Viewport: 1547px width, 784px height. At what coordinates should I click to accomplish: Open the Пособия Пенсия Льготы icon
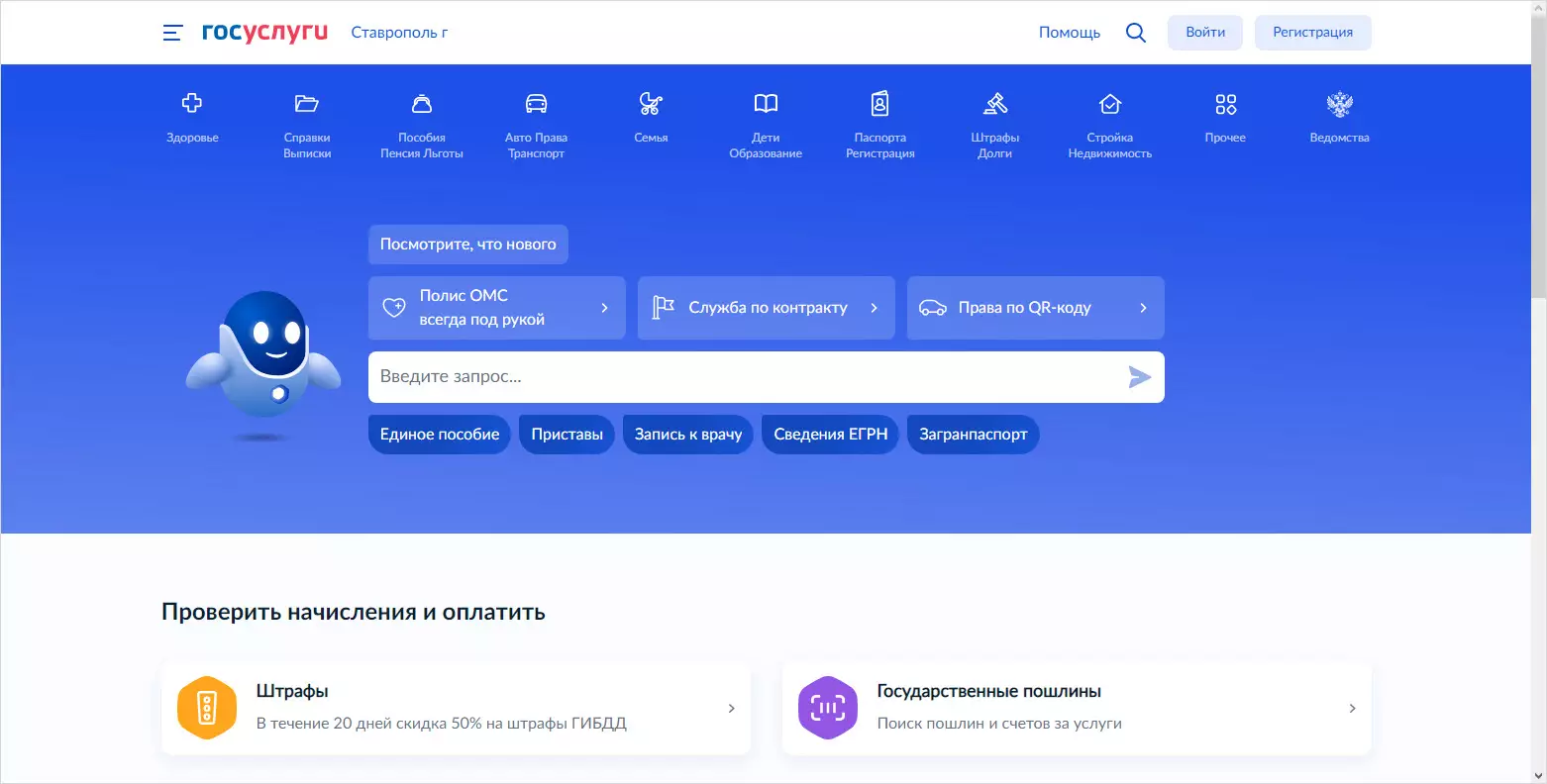coord(422,103)
